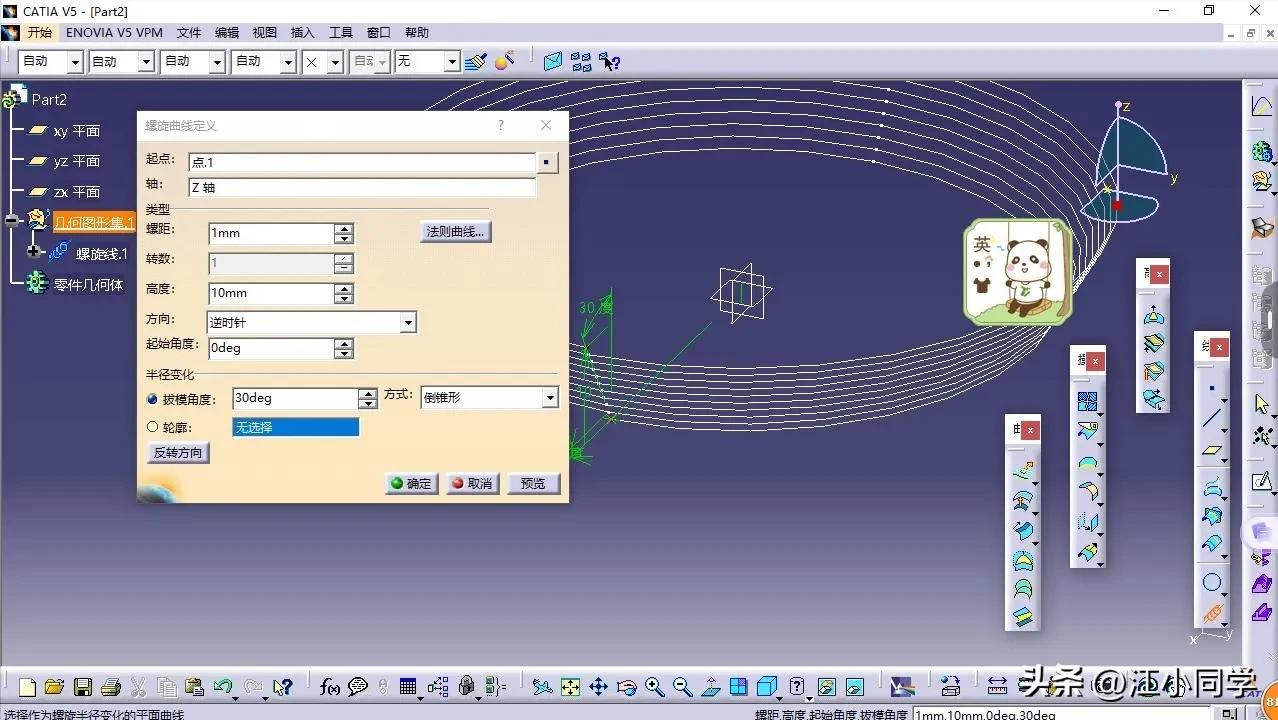The width and height of the screenshot is (1278, 720).
Task: Open the 方式 dropdown showing 倒锥形
Action: (x=549, y=398)
